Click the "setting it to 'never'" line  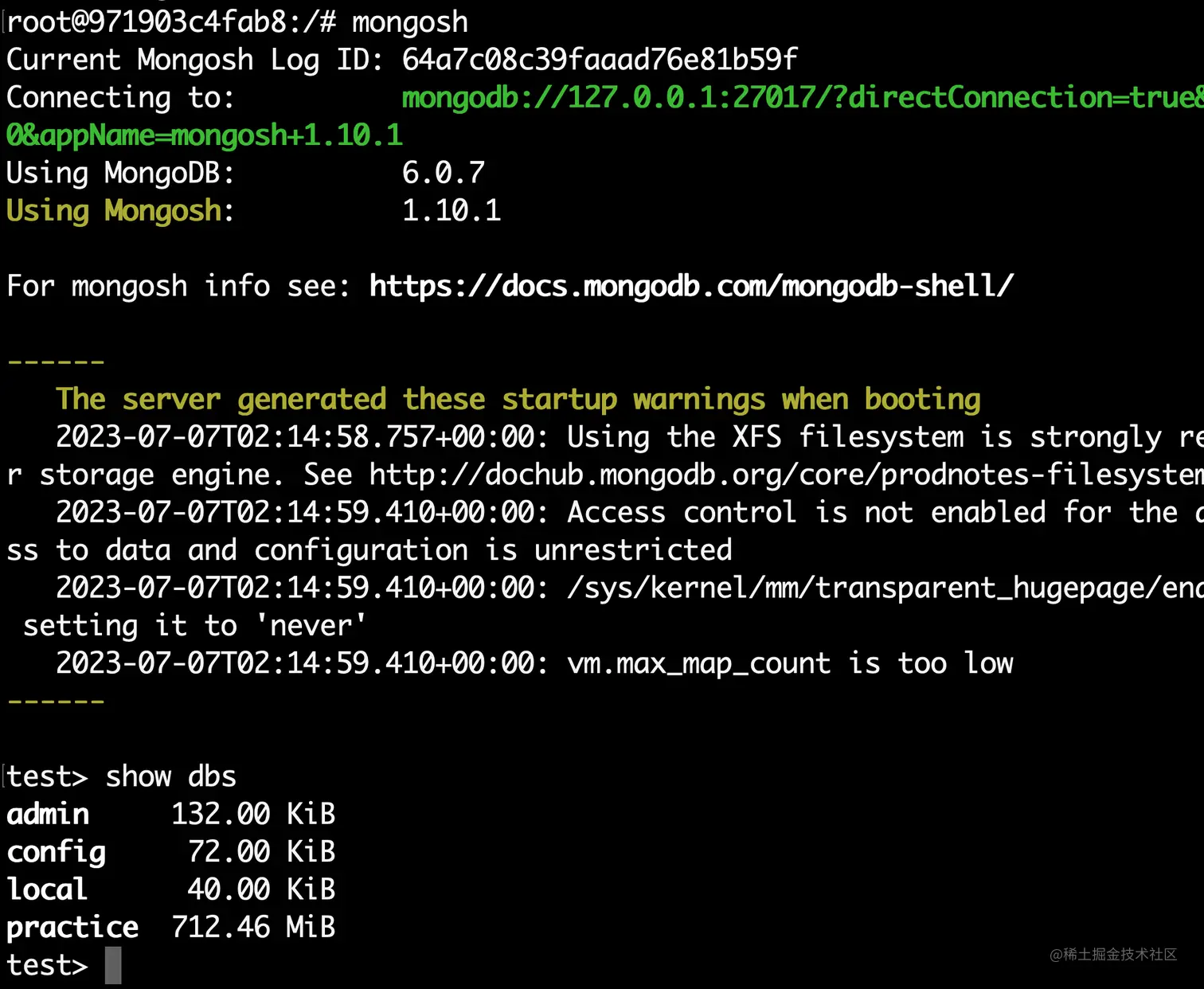coord(194,626)
